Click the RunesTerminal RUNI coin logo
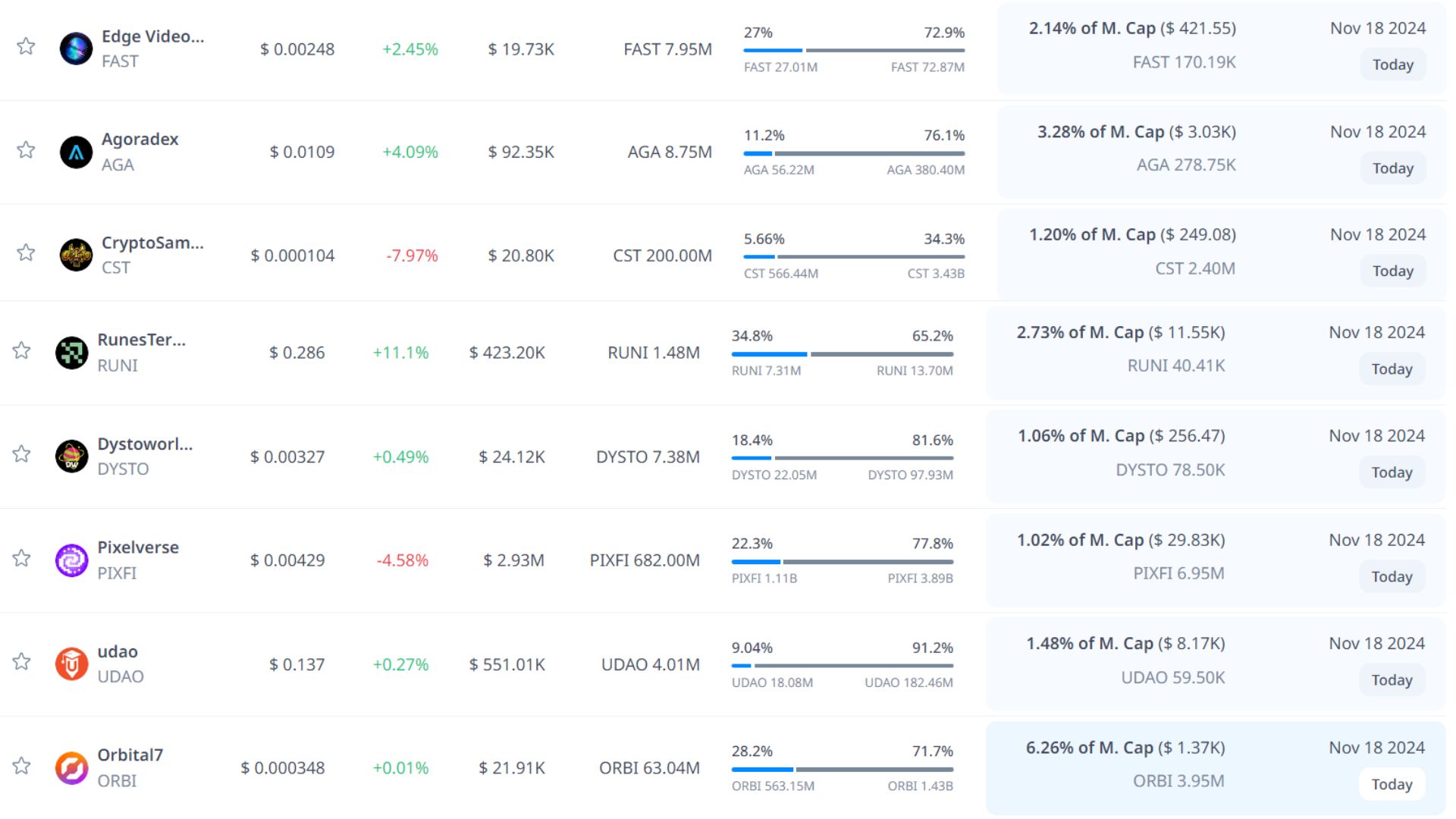Image resolution: width=1456 pixels, height=819 pixels. [x=72, y=353]
